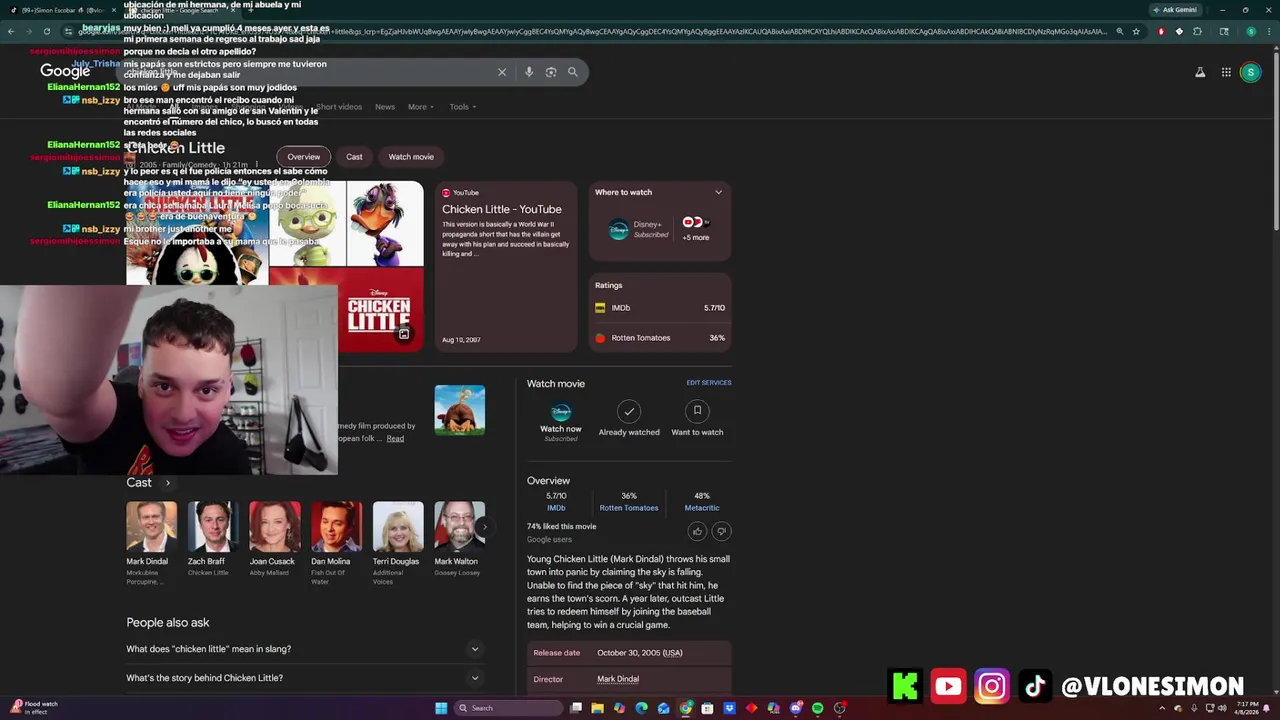Start a voice search with the microphone

coord(529,72)
